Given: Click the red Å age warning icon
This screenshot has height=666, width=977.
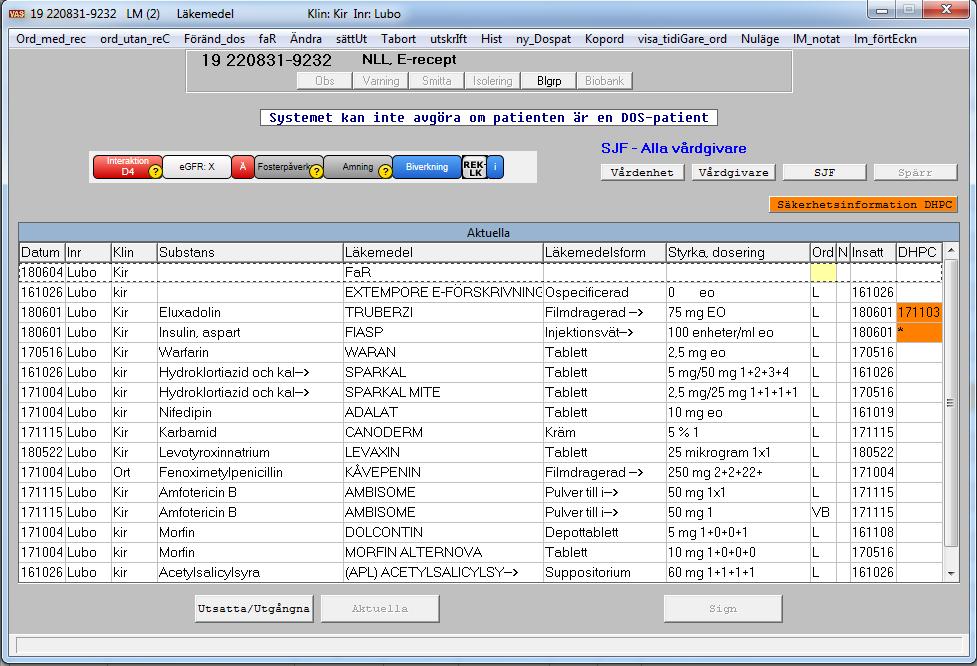Looking at the screenshot, I should coord(243,167).
